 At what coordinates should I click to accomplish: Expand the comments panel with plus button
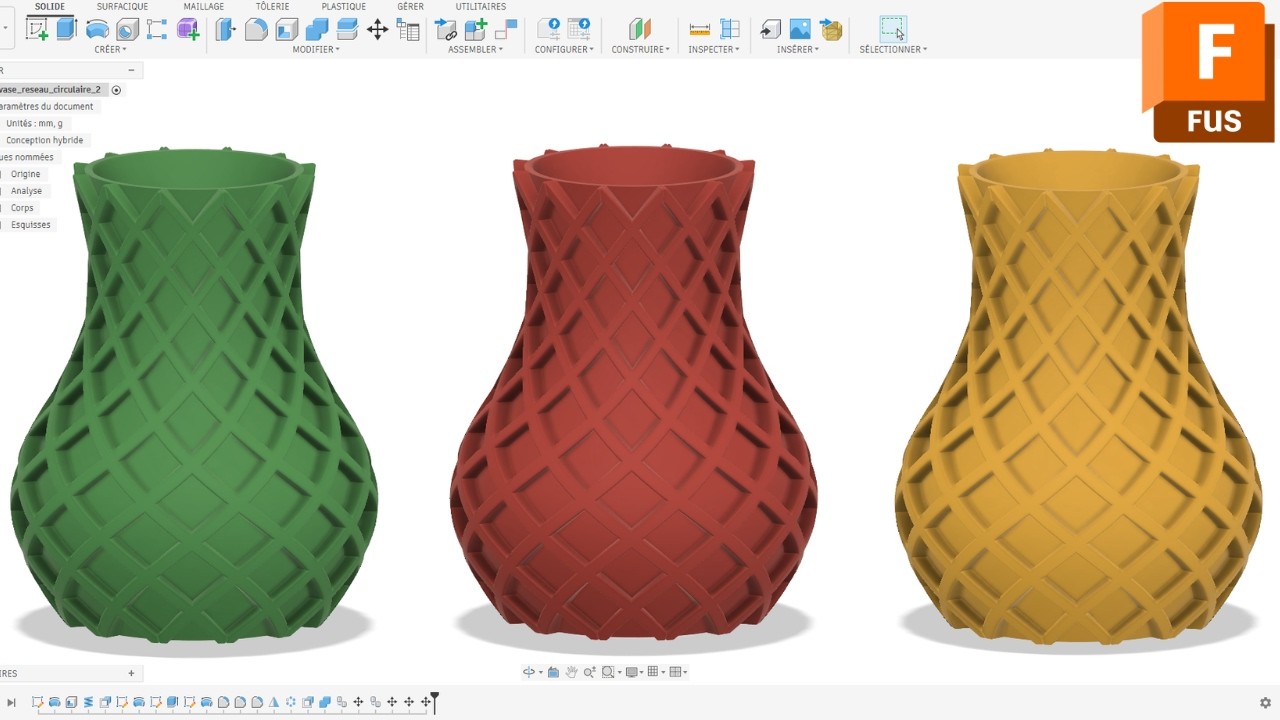click(131, 673)
